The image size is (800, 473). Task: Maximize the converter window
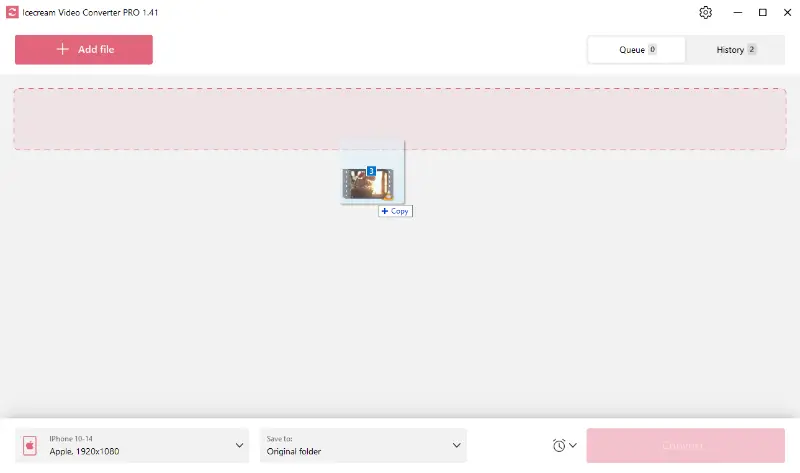(763, 12)
